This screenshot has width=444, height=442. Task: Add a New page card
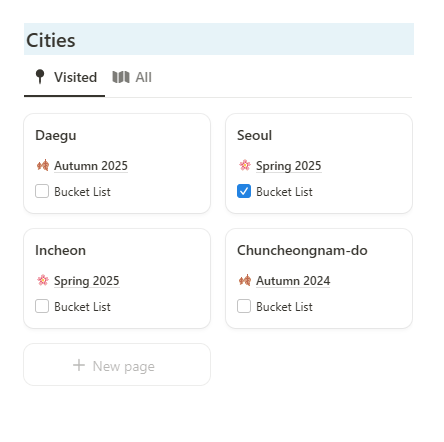point(117,365)
